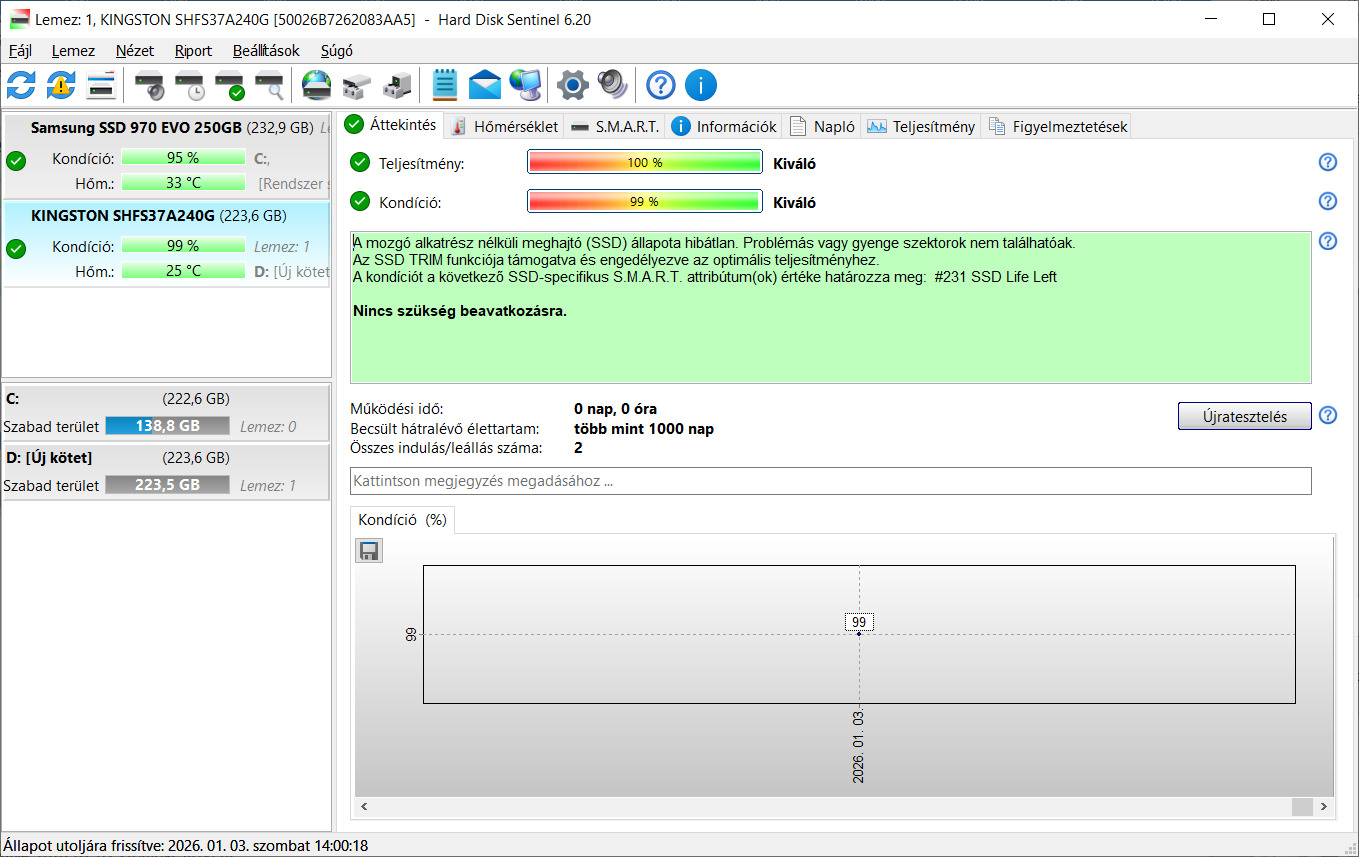This screenshot has width=1359, height=857.
Task: Open the Fájl menu
Action: [21, 51]
